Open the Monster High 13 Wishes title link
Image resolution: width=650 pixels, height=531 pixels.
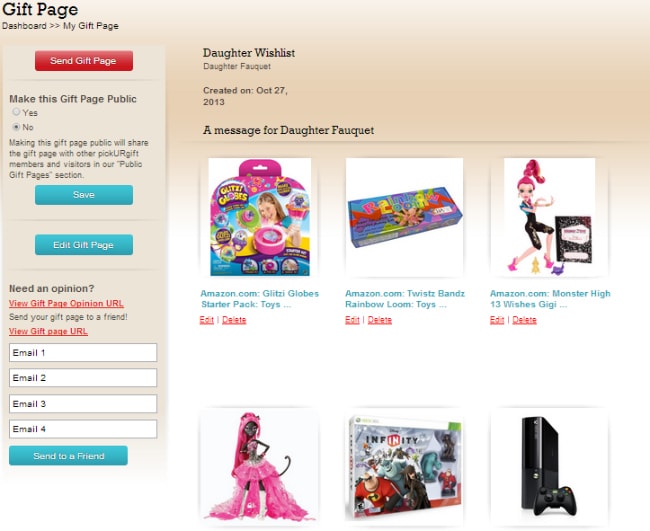(550, 299)
